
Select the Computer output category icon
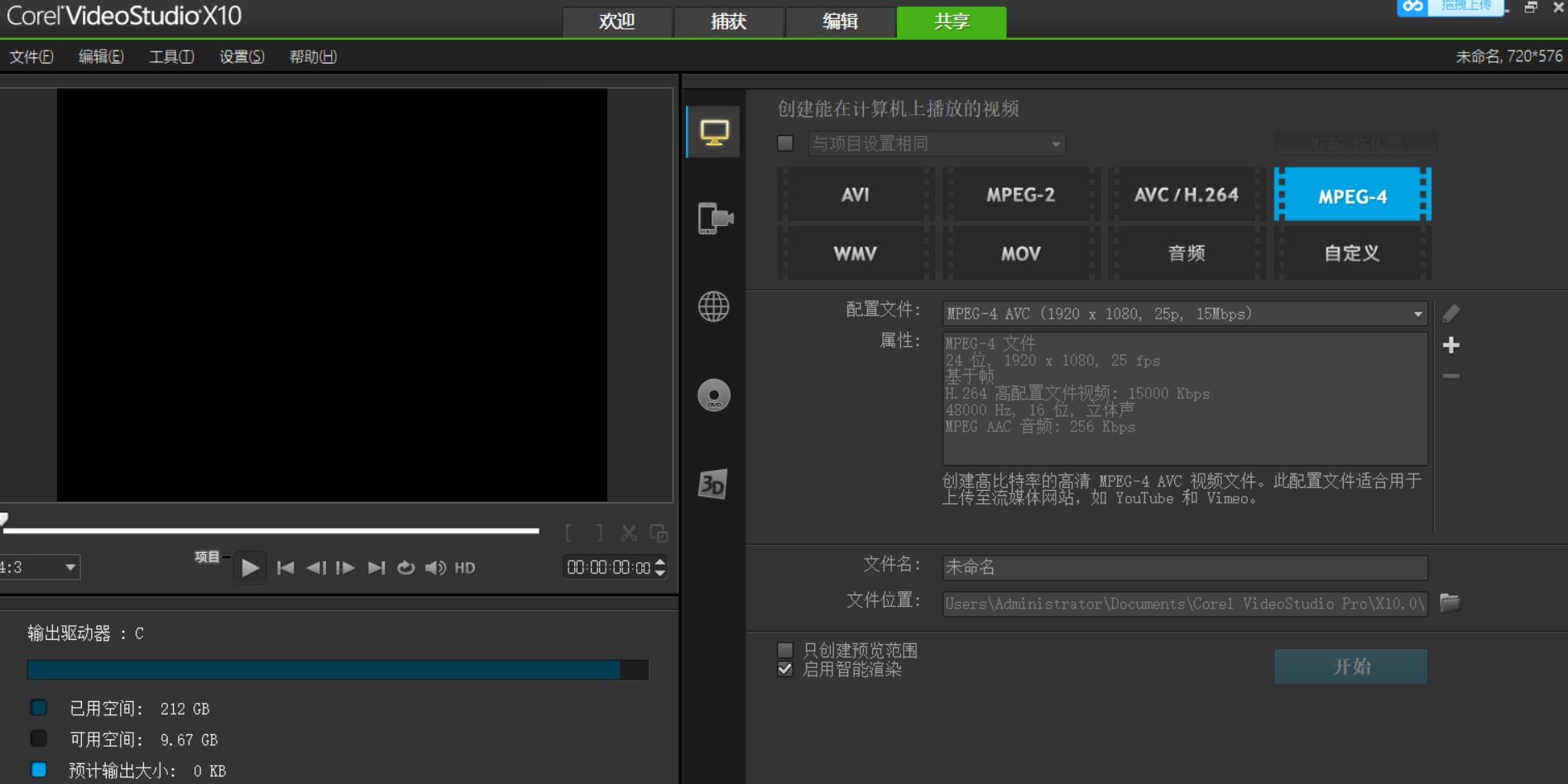click(x=713, y=132)
